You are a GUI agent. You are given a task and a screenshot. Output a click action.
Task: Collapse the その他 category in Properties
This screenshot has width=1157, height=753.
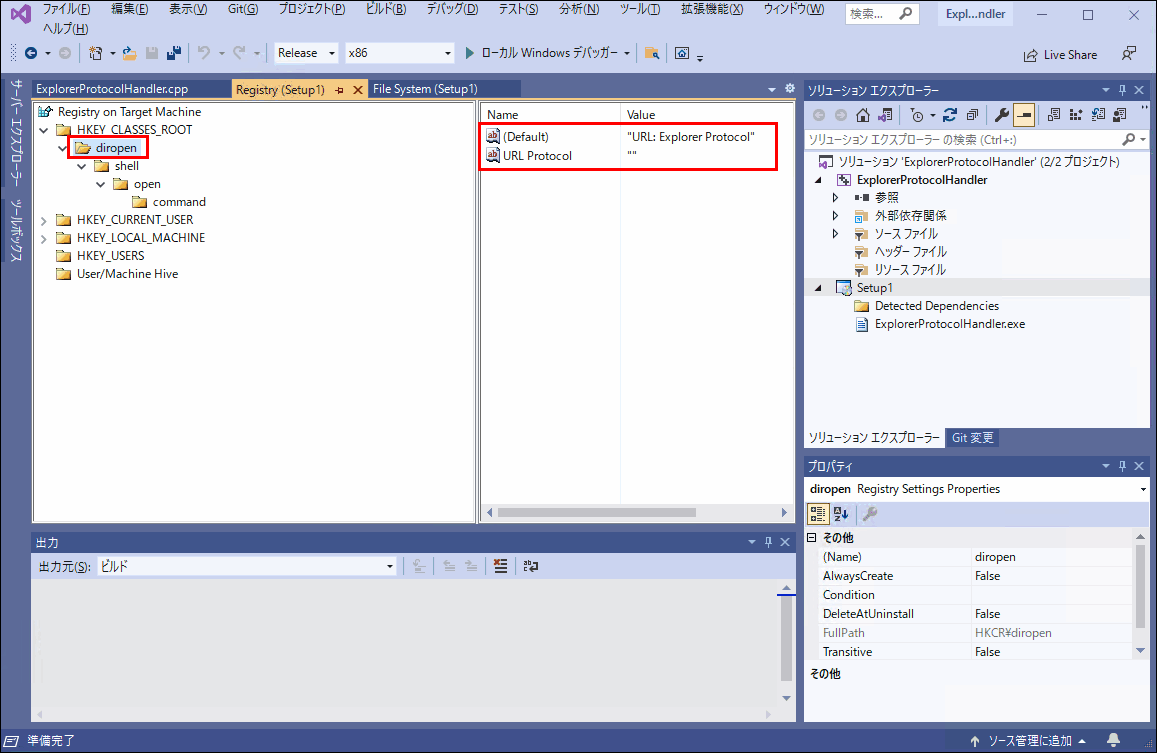pyautogui.click(x=812, y=537)
